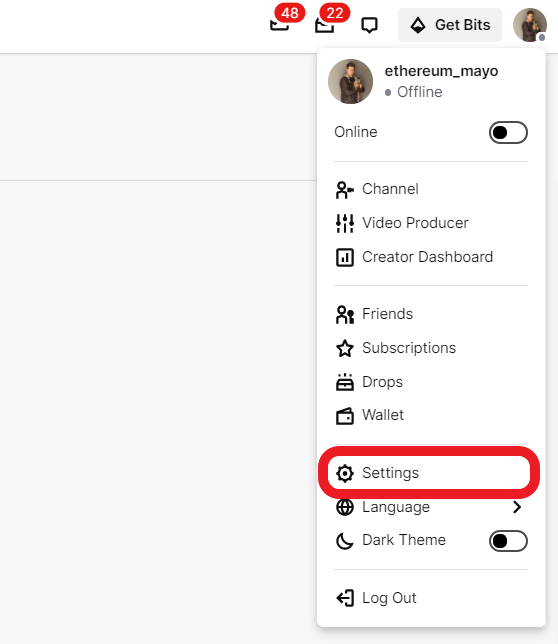Viewport: 558px width, 644px height.
Task: Click the Friends people icon
Action: 344,315
